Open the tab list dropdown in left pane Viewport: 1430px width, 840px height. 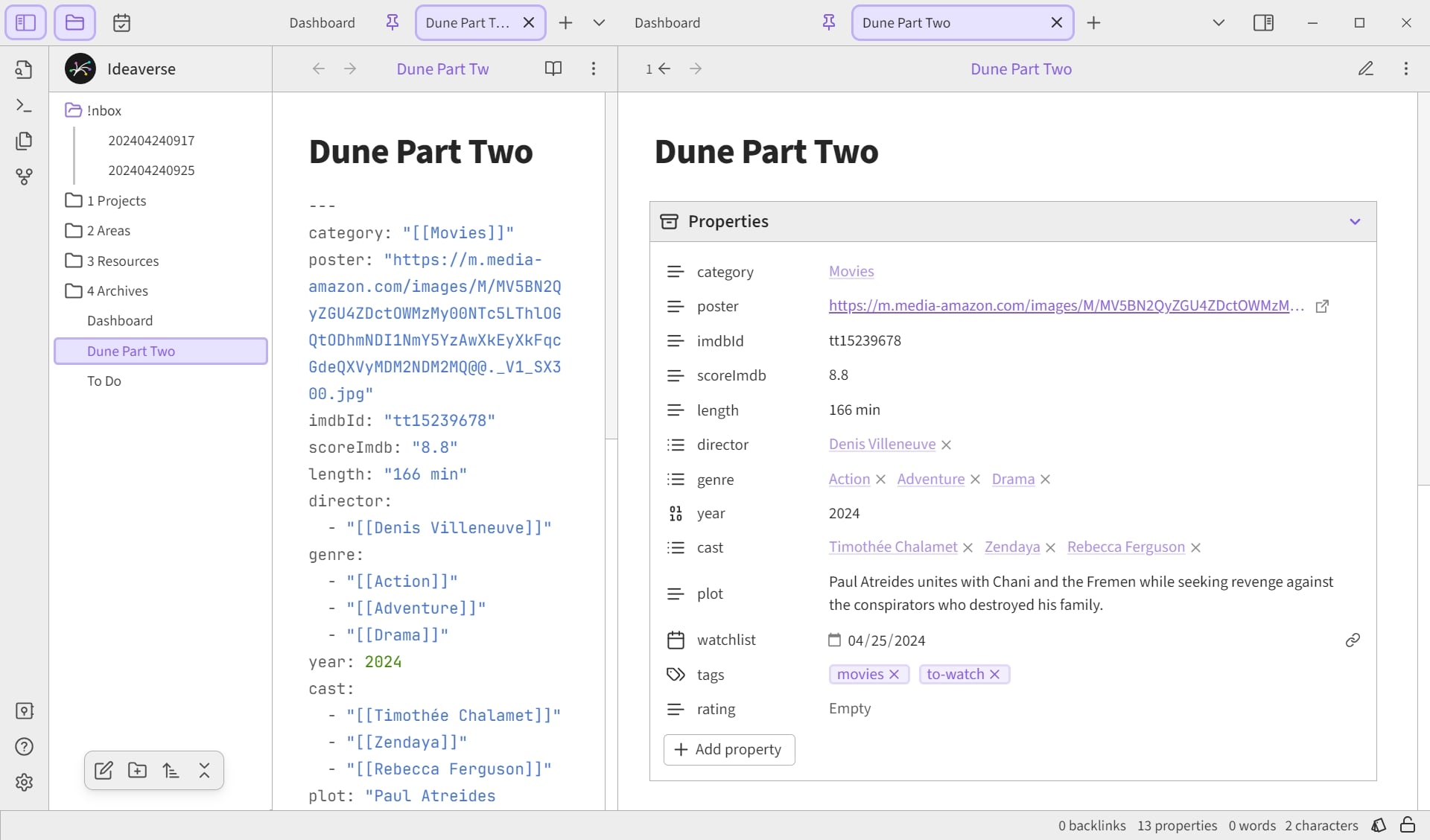(598, 23)
